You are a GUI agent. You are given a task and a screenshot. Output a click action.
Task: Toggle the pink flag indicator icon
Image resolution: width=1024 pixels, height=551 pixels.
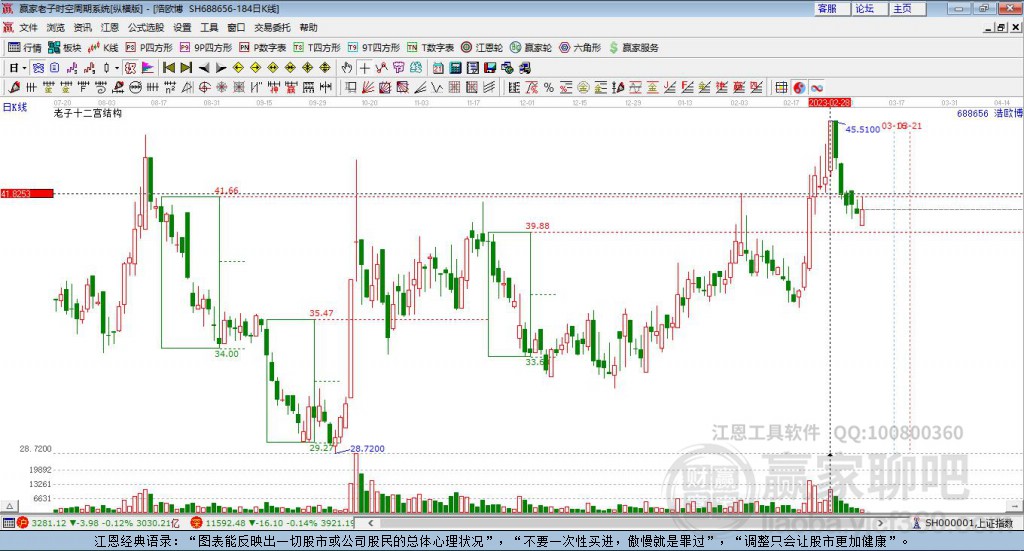(148, 68)
